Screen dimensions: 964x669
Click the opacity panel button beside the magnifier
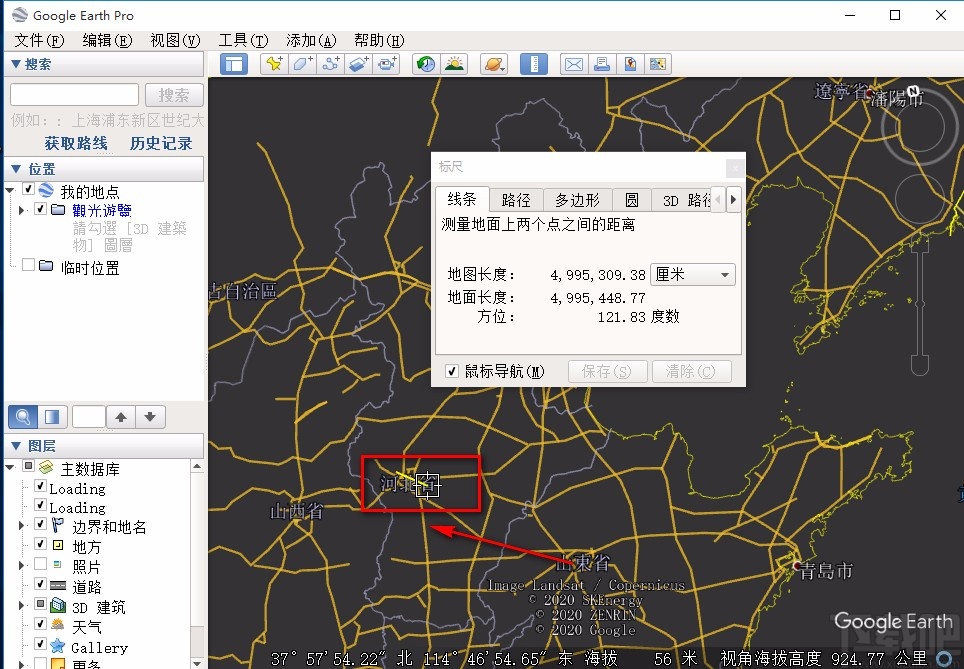52,417
